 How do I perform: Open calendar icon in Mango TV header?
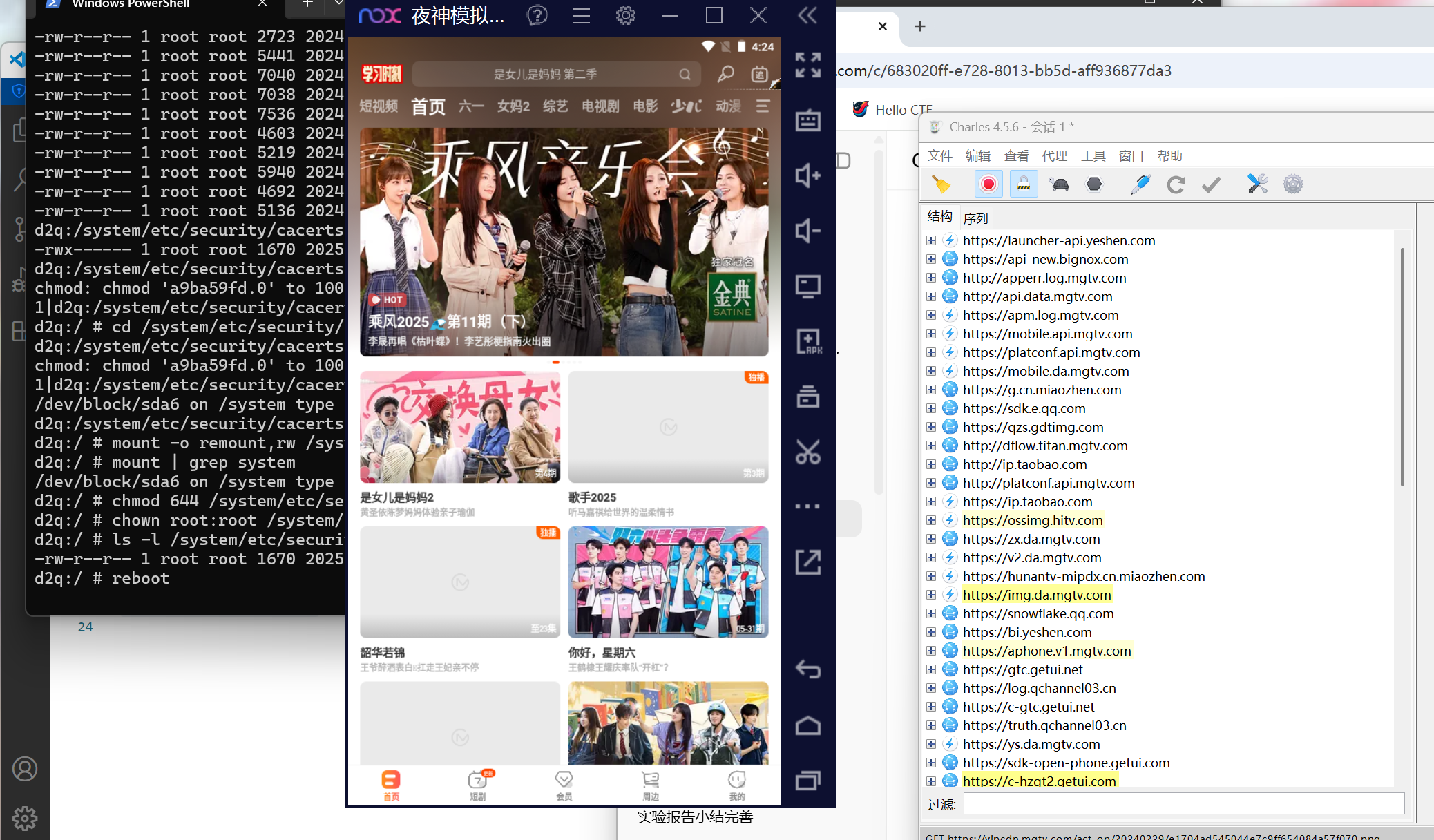pyautogui.click(x=760, y=74)
